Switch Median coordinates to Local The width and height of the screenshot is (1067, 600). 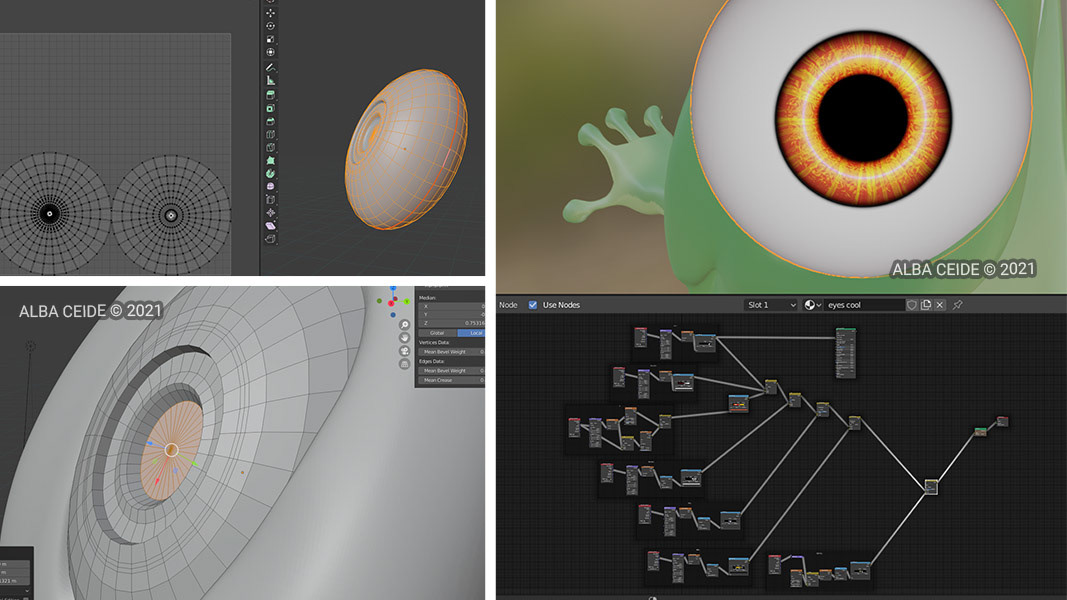point(471,333)
